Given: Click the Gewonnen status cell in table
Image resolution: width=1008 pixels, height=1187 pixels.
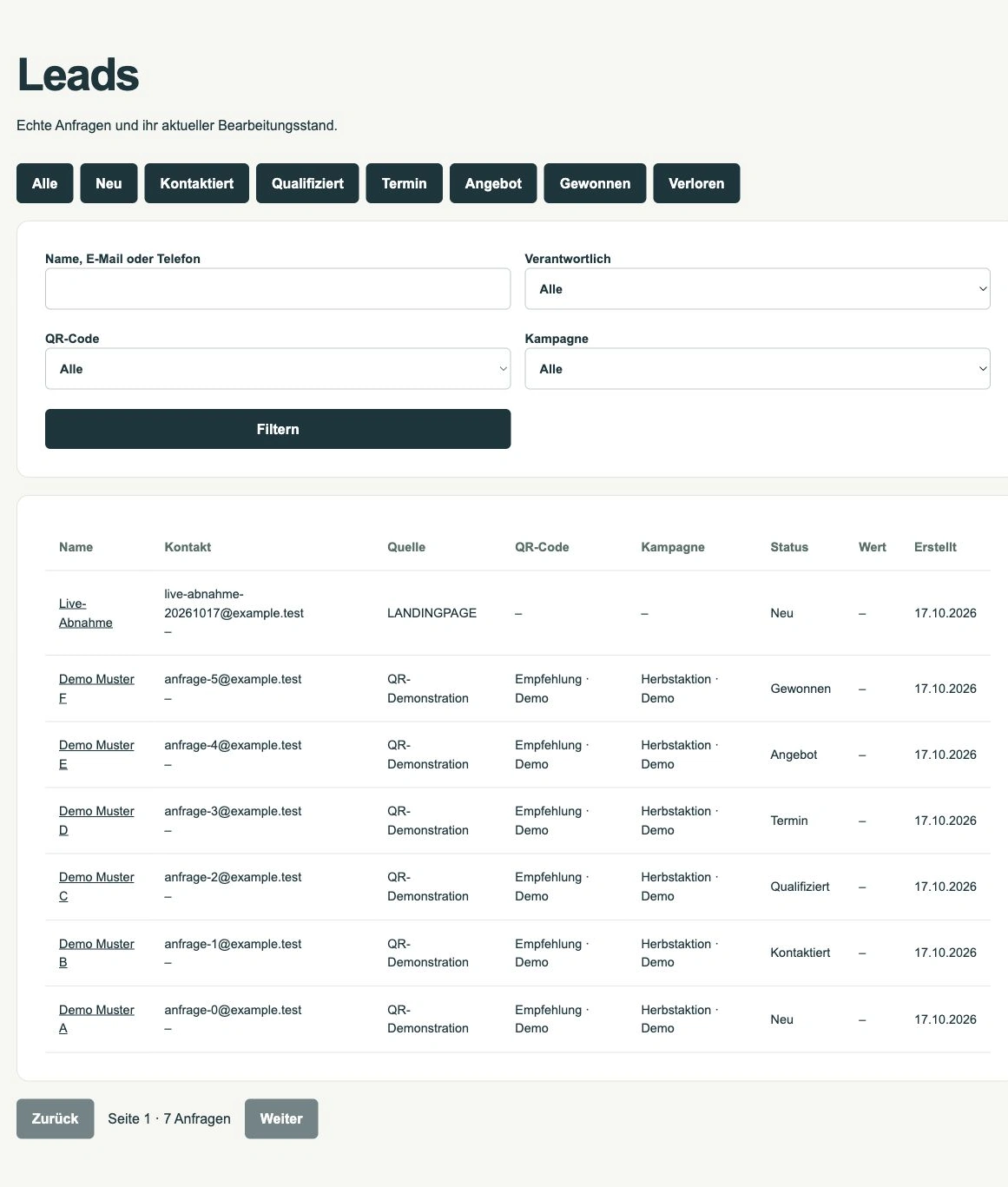Looking at the screenshot, I should pos(800,689).
